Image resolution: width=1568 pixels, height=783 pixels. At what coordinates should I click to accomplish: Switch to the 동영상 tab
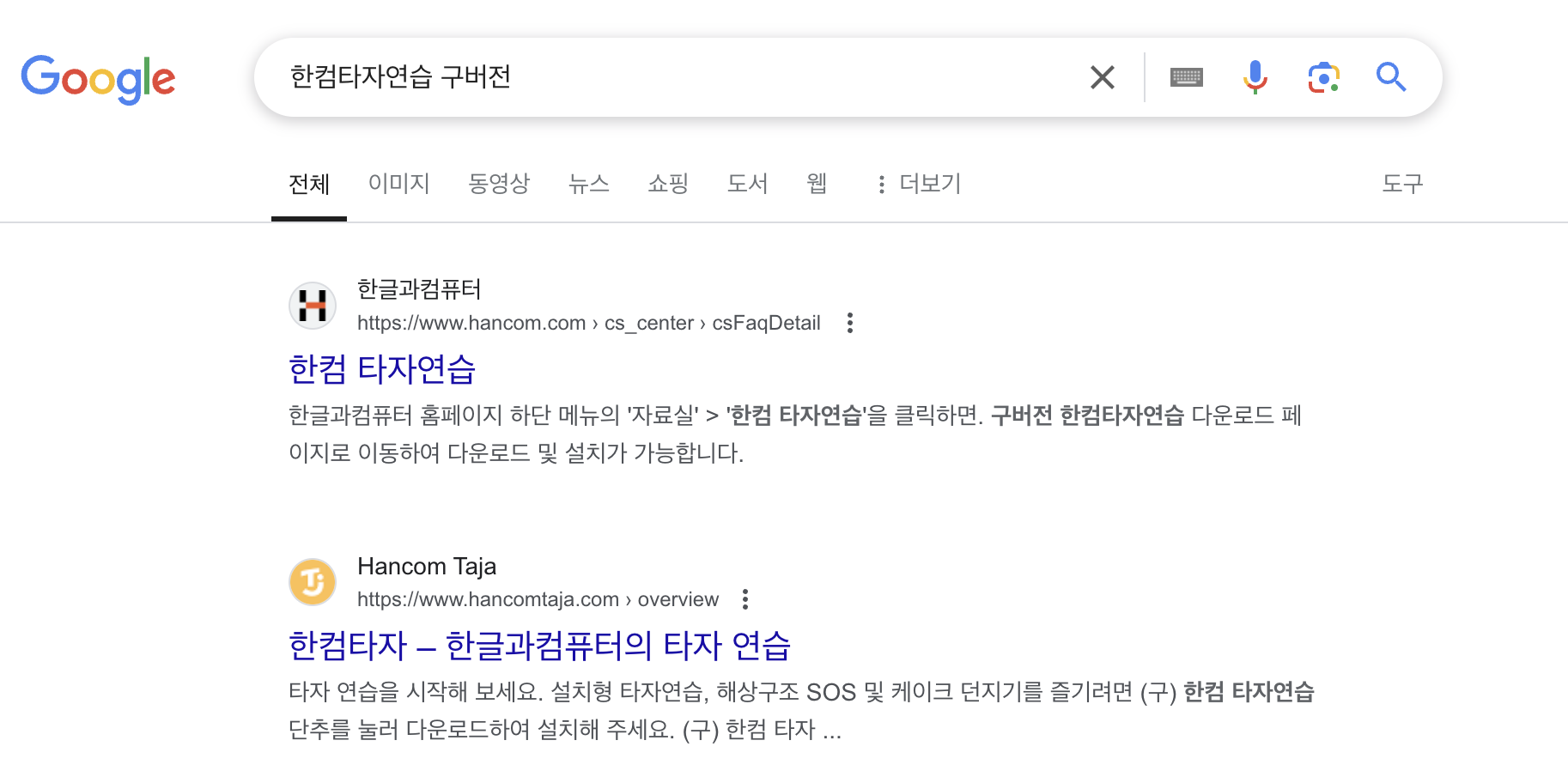pyautogui.click(x=499, y=184)
